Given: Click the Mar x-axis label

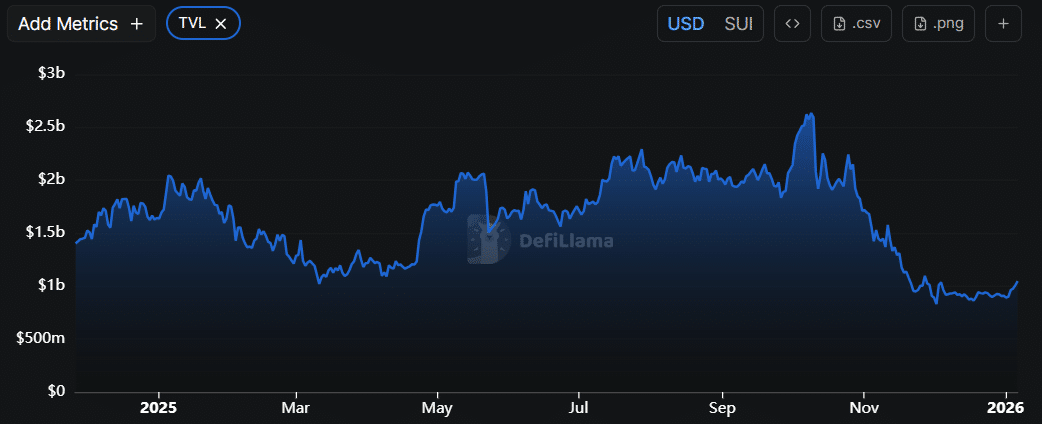Looking at the screenshot, I should point(296,407).
